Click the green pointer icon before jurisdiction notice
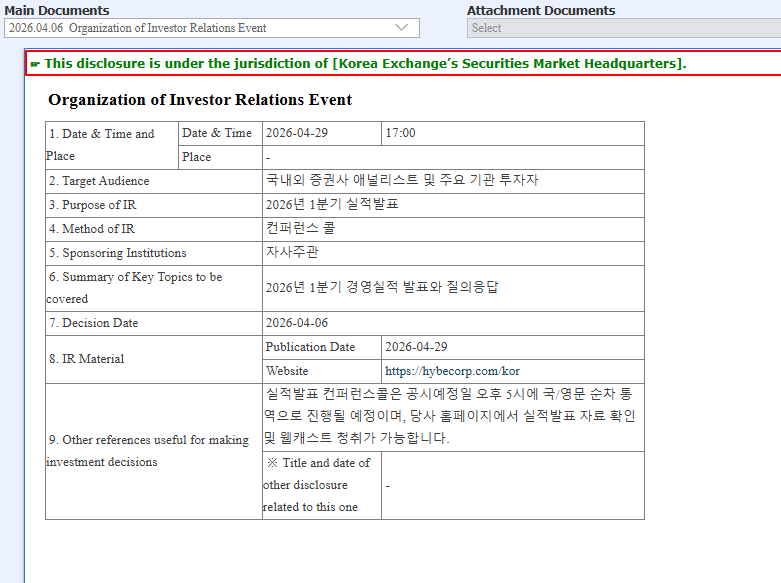The width and height of the screenshot is (781, 583). coord(35,64)
